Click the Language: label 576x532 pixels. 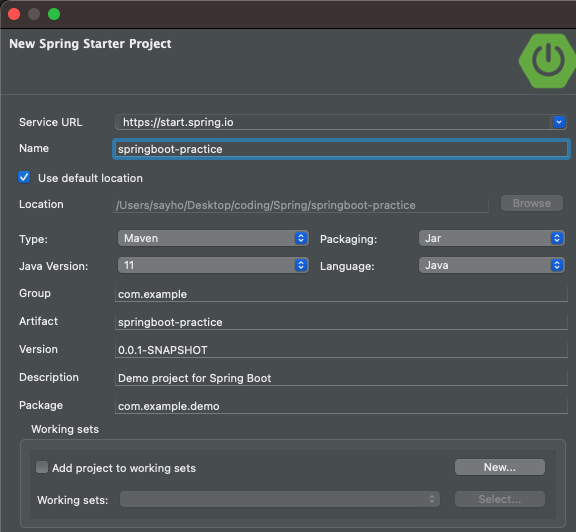click(347, 266)
